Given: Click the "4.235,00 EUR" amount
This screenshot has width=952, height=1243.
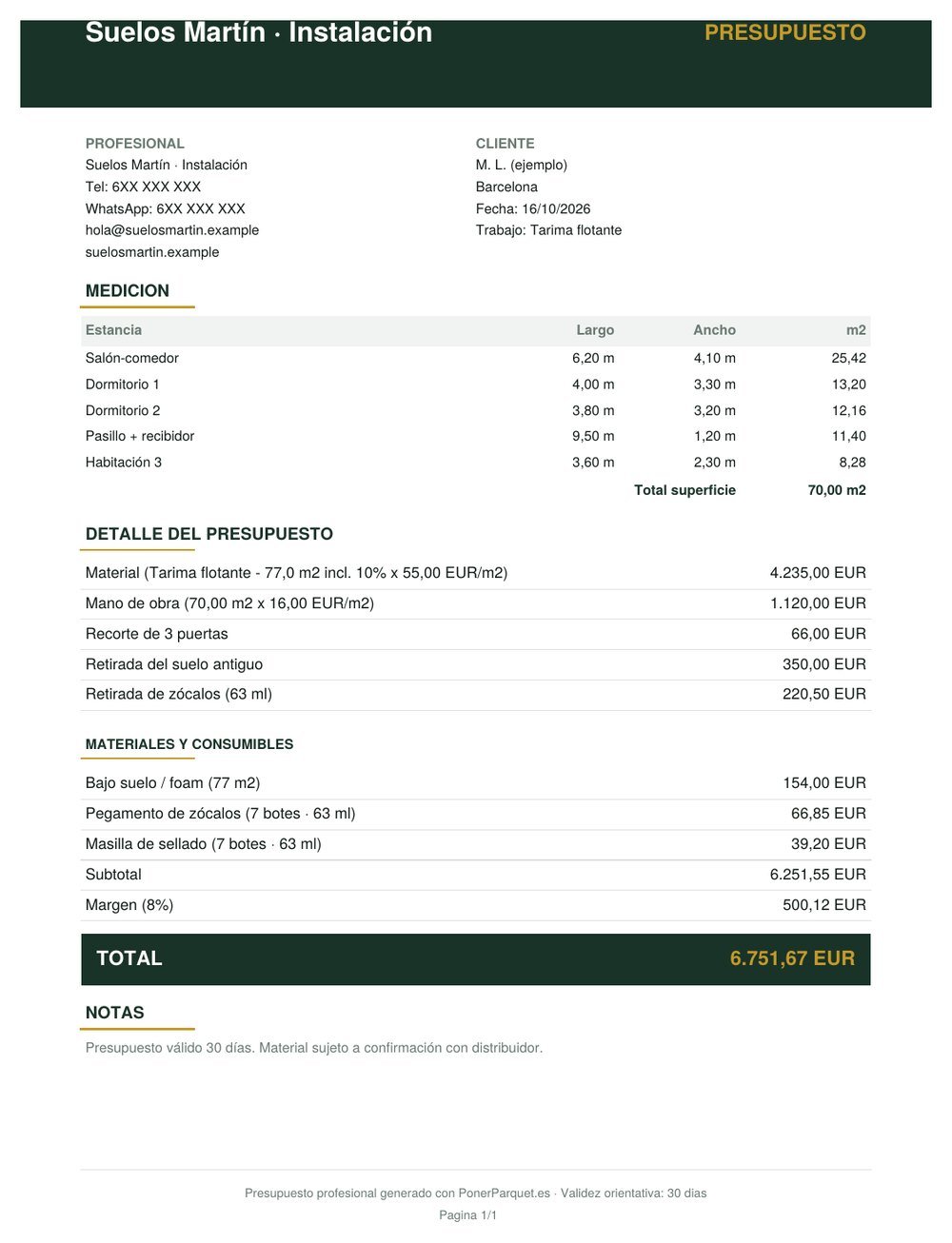Looking at the screenshot, I should (818, 573).
